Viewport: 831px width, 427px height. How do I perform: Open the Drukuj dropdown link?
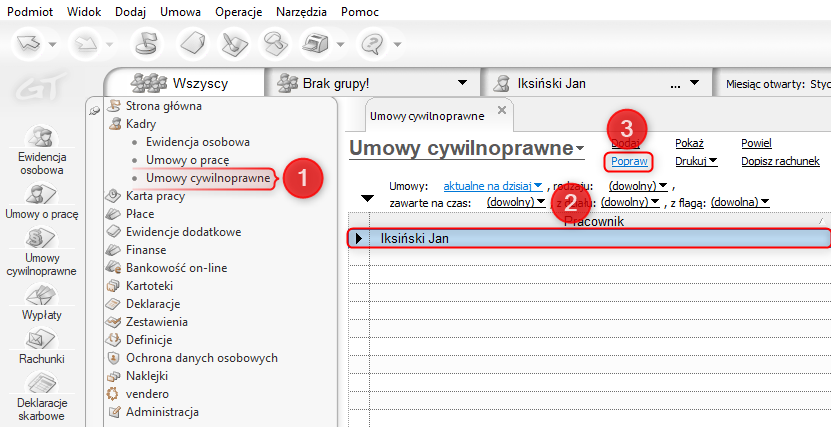point(696,161)
